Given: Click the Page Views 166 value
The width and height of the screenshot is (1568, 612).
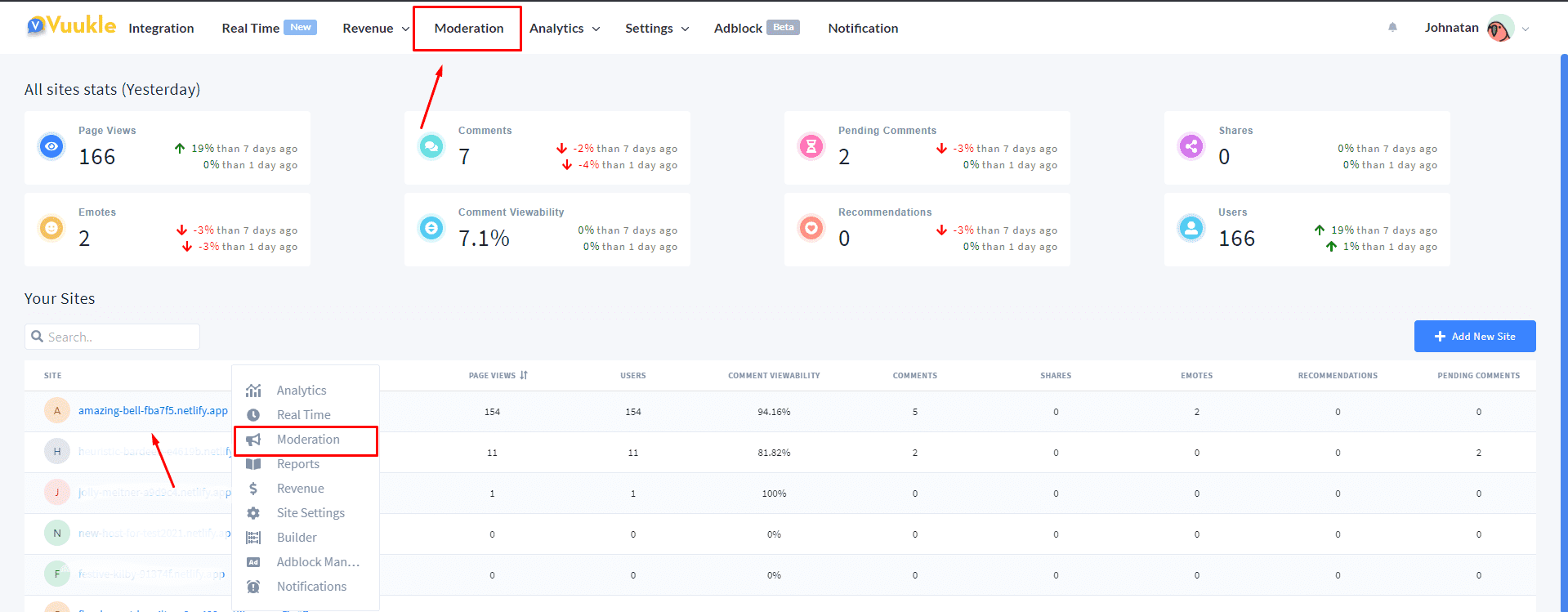Looking at the screenshot, I should pos(96,156).
